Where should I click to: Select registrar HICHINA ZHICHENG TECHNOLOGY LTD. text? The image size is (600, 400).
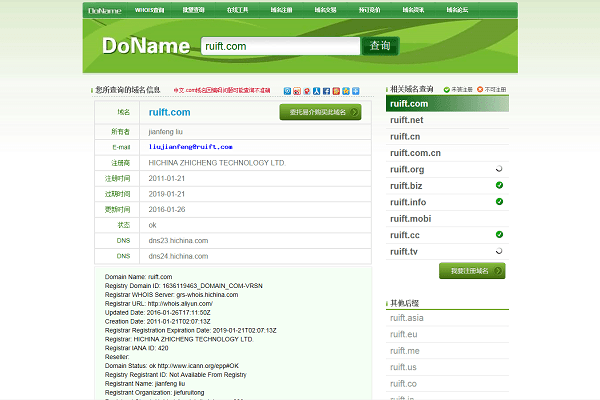click(217, 163)
